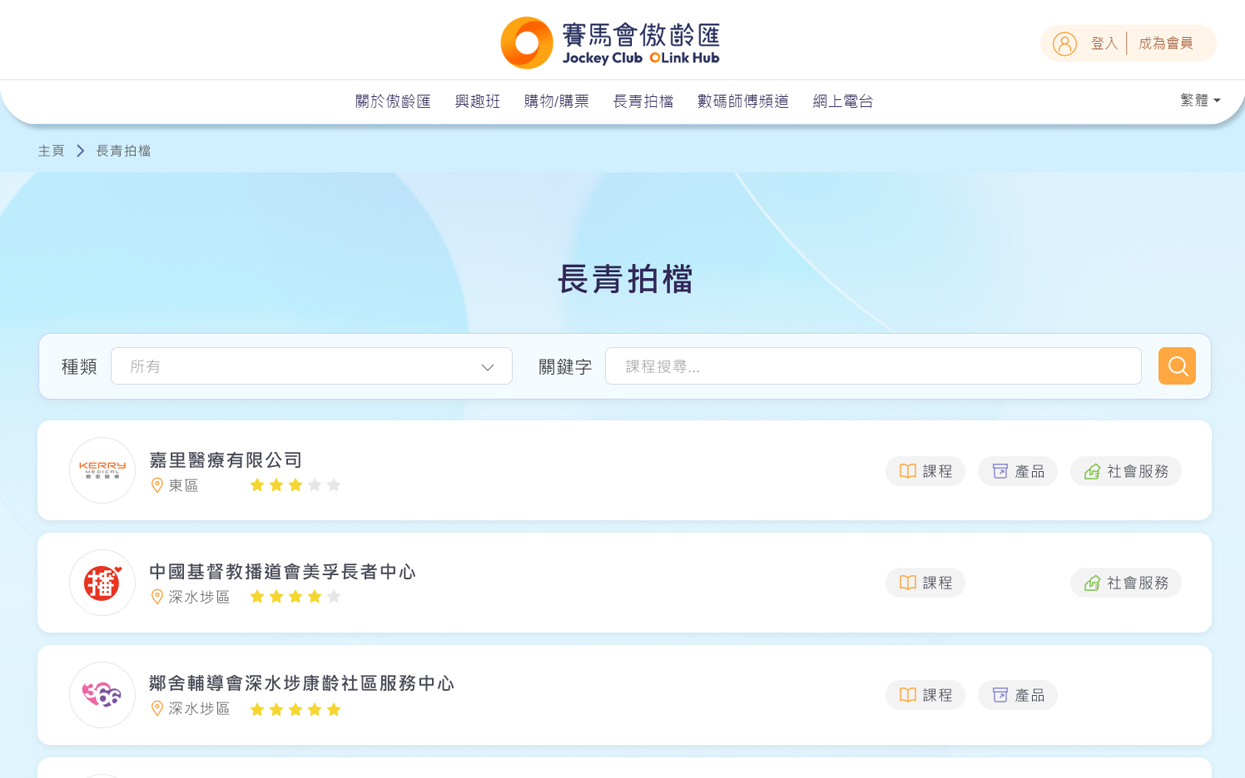
Task: Click star rating of 鄰舍輔導會深水埗康齡社區服務中心
Action: tap(295, 709)
